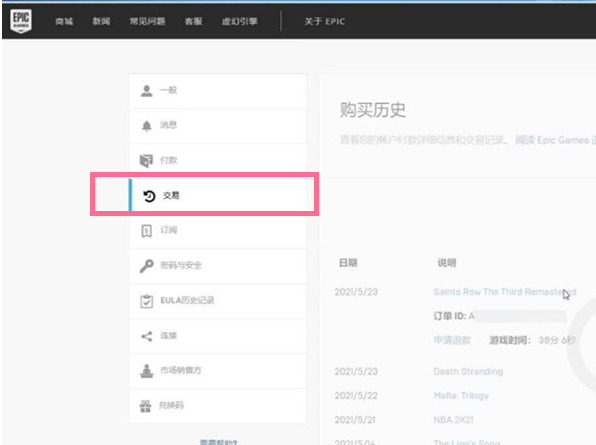Image resolution: width=596 pixels, height=445 pixels.
Task: Select the 消息 bell icon
Action: 147,125
